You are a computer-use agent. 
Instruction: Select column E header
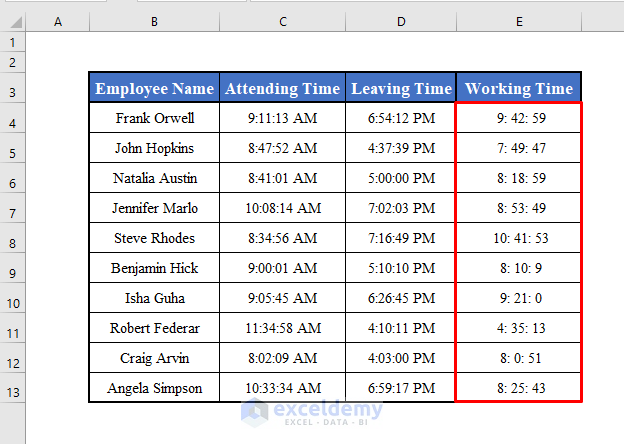[x=519, y=21]
